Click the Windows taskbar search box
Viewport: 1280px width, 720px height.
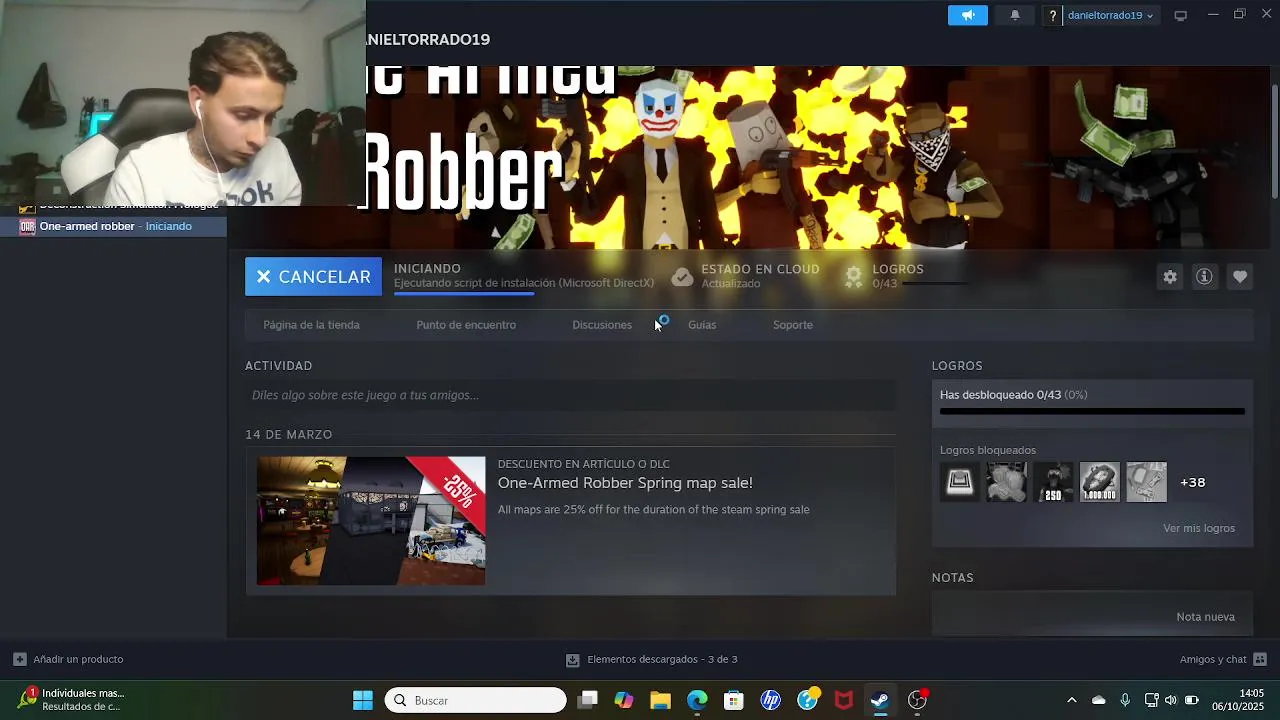click(x=476, y=700)
